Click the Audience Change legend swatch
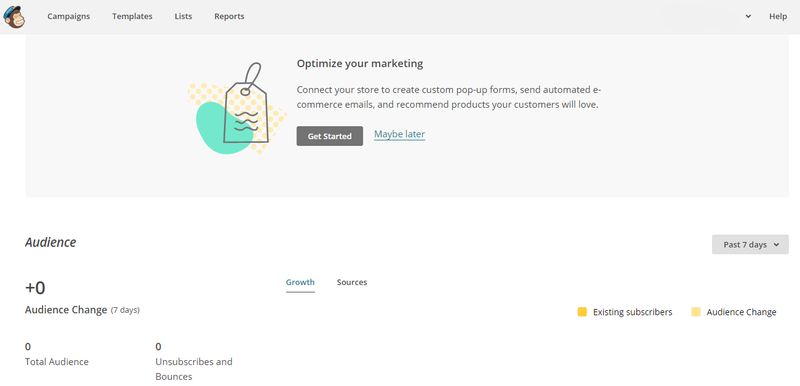This screenshot has width=800, height=386. pos(696,312)
